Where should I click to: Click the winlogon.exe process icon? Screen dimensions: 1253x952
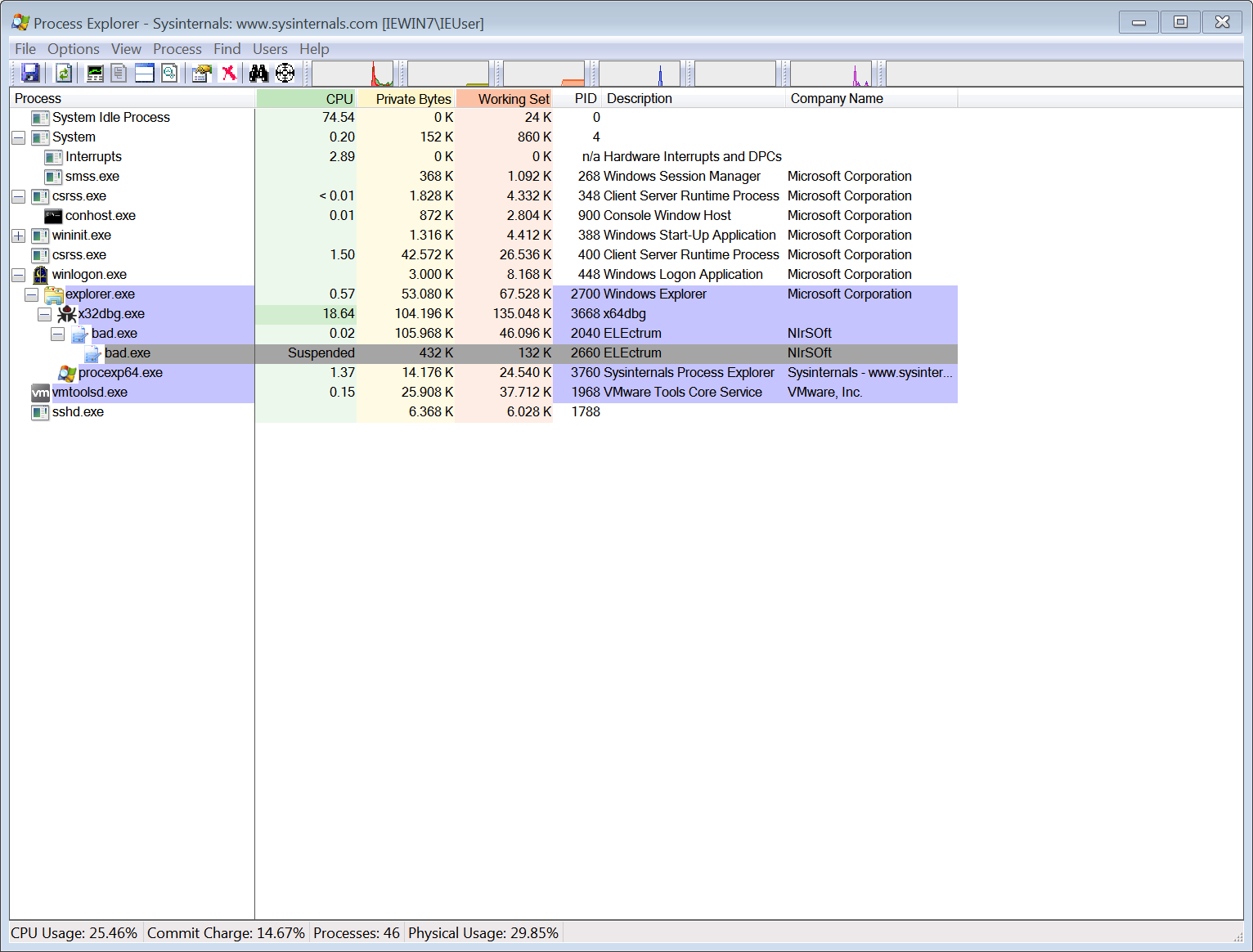click(40, 275)
